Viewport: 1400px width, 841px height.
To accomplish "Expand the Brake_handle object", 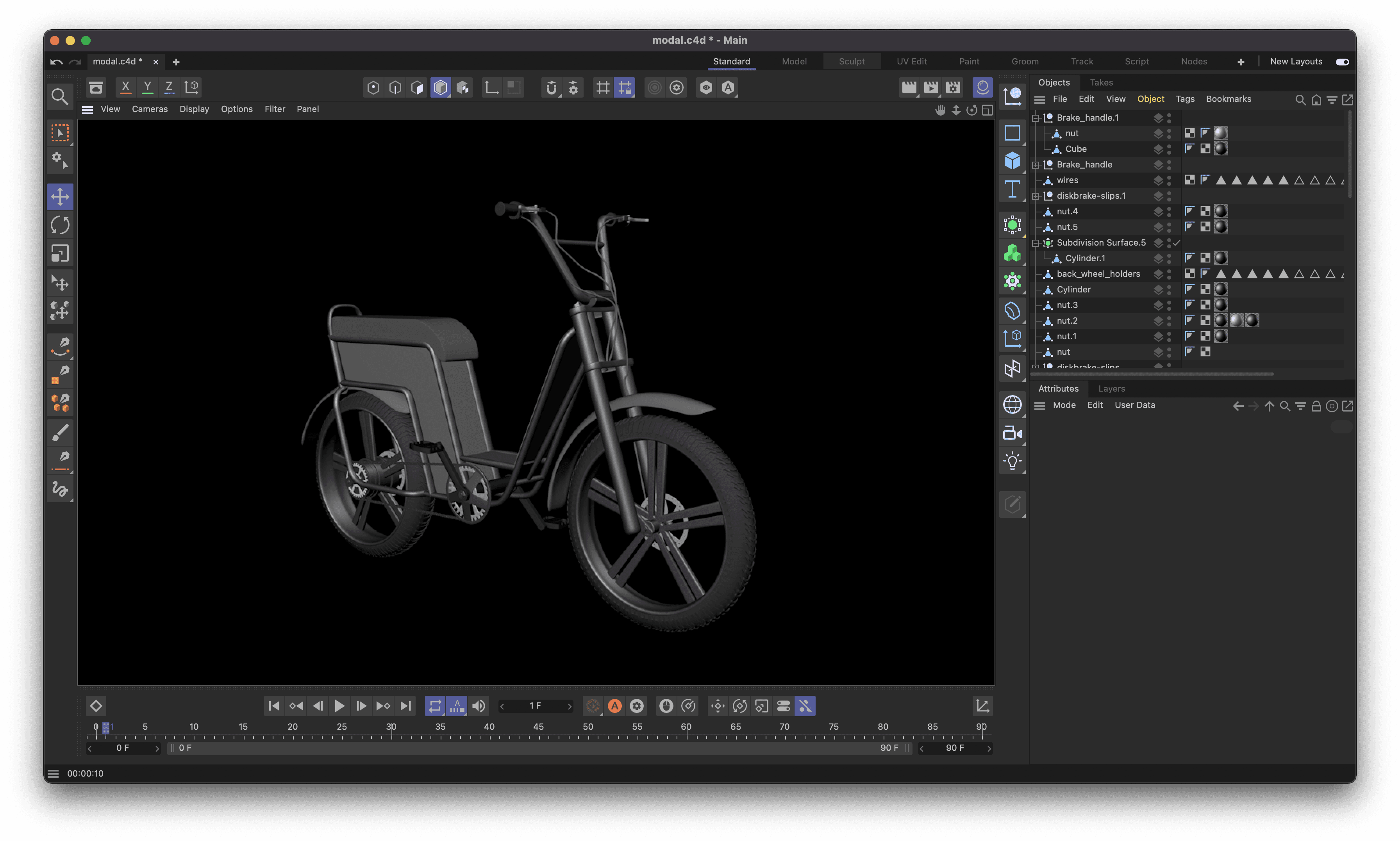I will pyautogui.click(x=1036, y=165).
